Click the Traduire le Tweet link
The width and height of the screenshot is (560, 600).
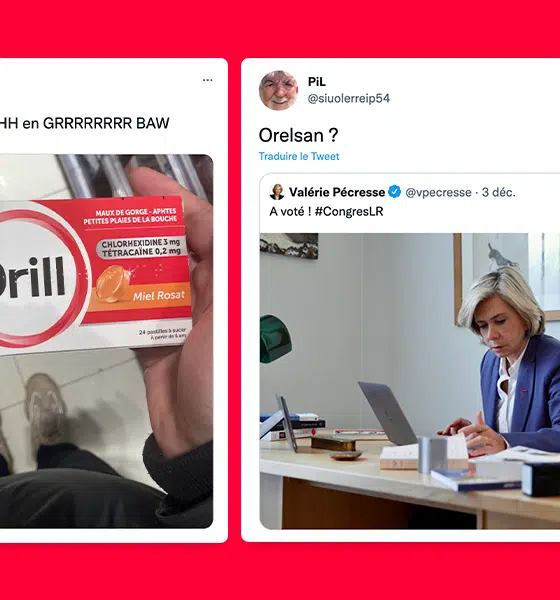tap(299, 156)
